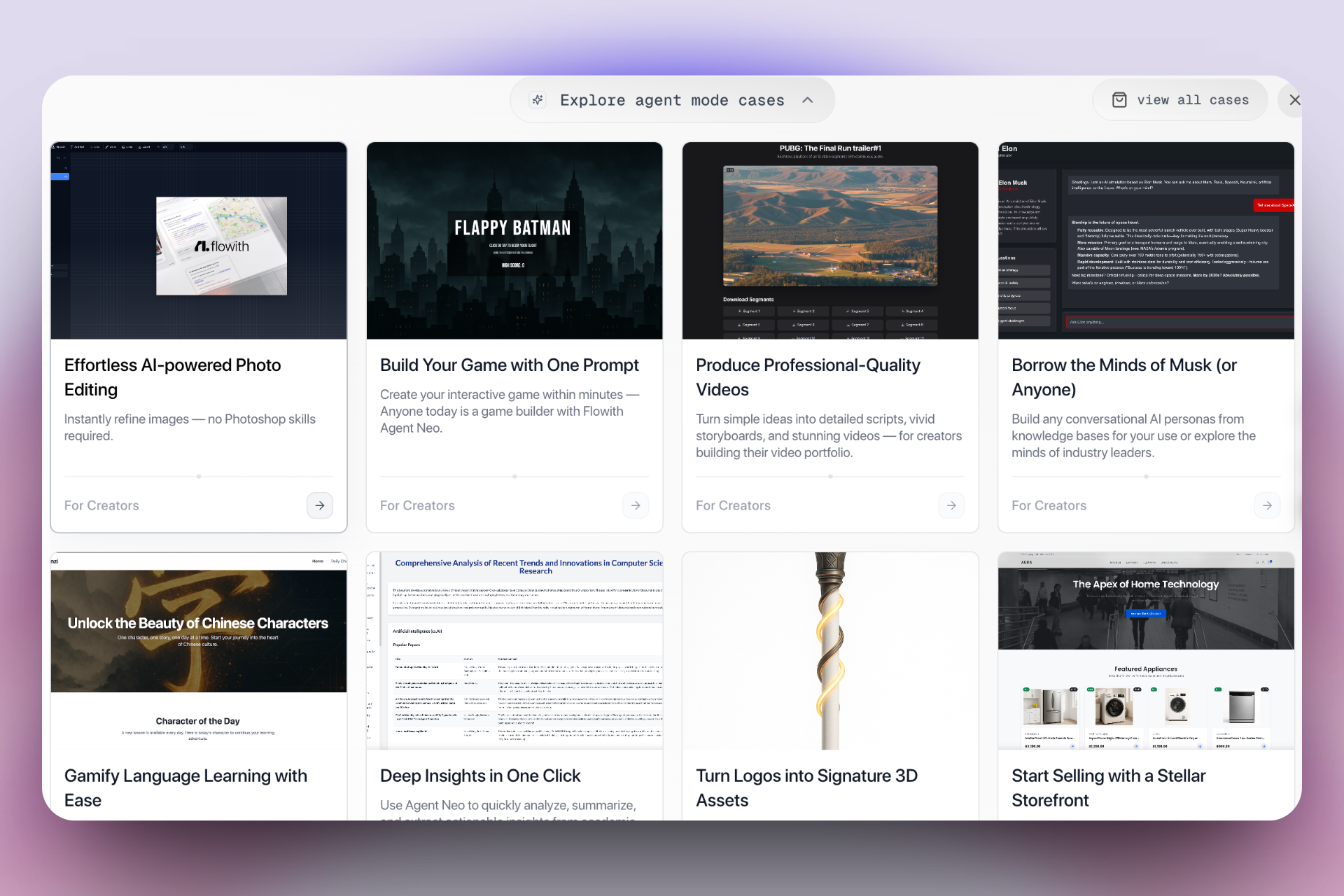The height and width of the screenshot is (896, 1344).
Task: Click the Build Your Game with One Prompt title
Action: point(509,365)
